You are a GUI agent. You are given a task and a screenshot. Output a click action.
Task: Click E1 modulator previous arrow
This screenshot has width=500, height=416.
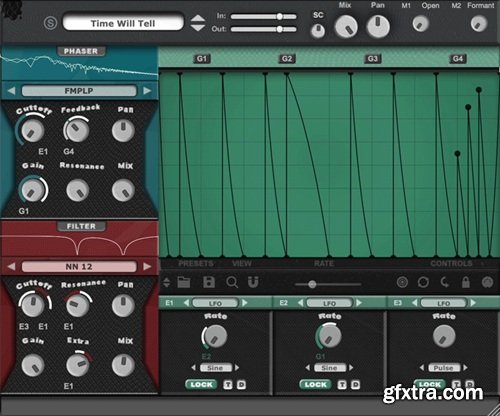point(186,303)
